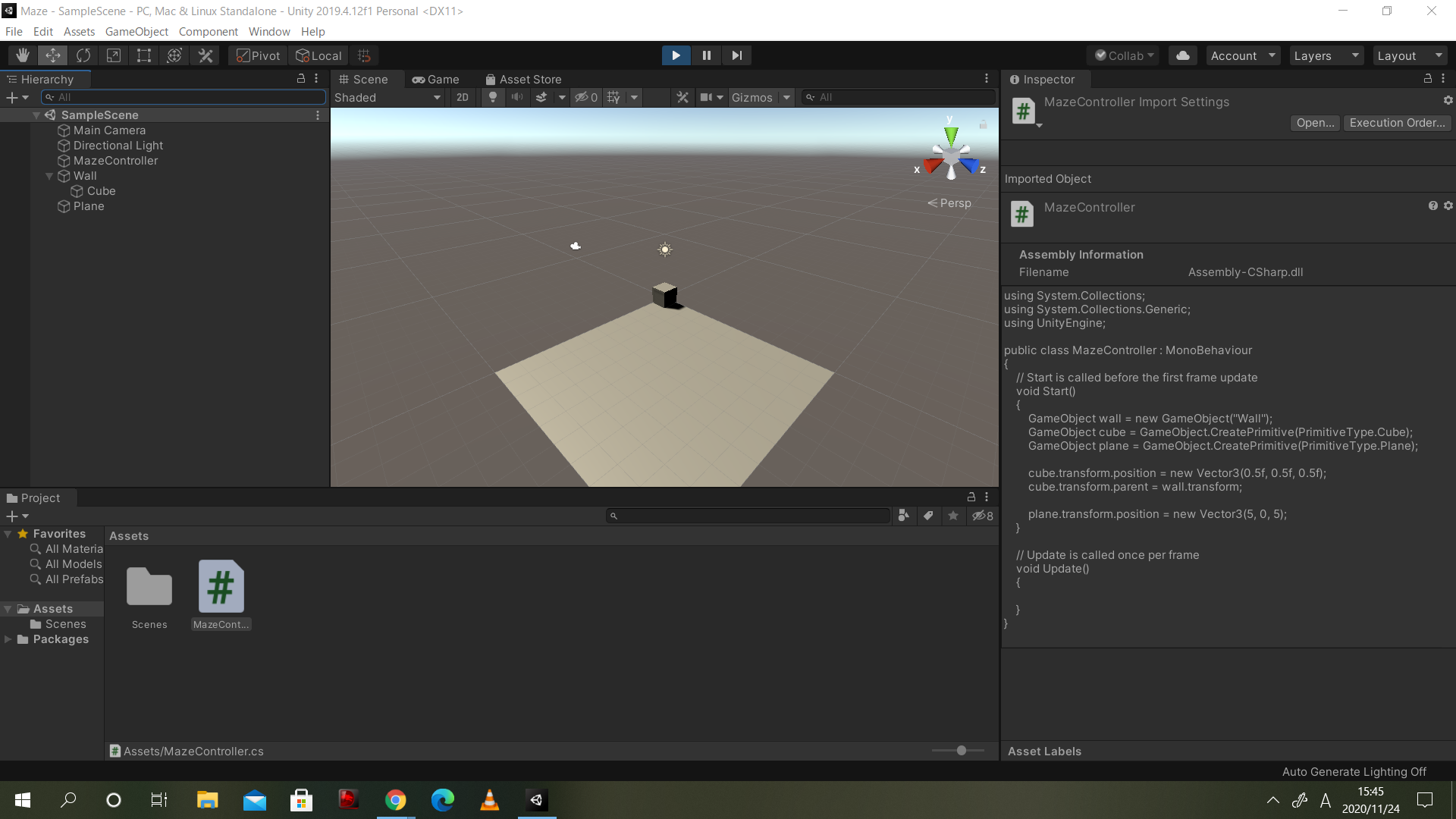
Task: Mute scene view audio
Action: [517, 97]
